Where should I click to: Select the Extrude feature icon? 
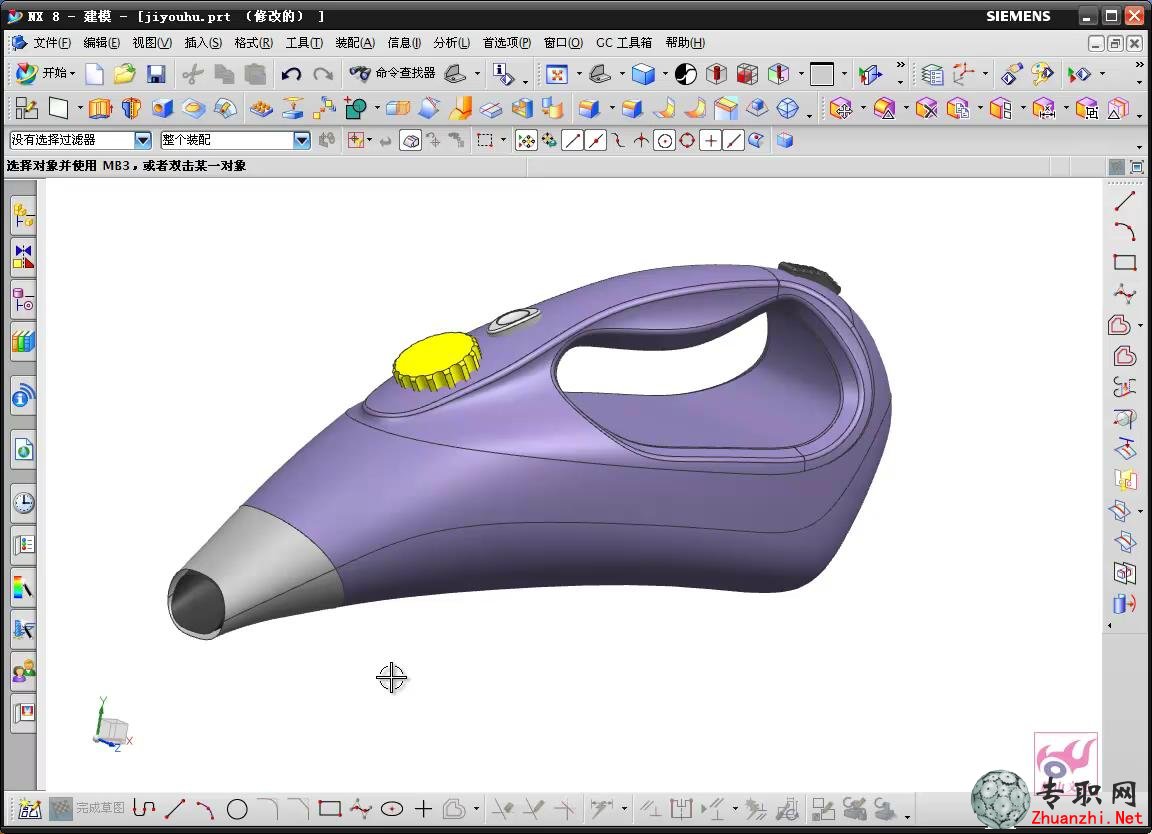(x=100, y=109)
